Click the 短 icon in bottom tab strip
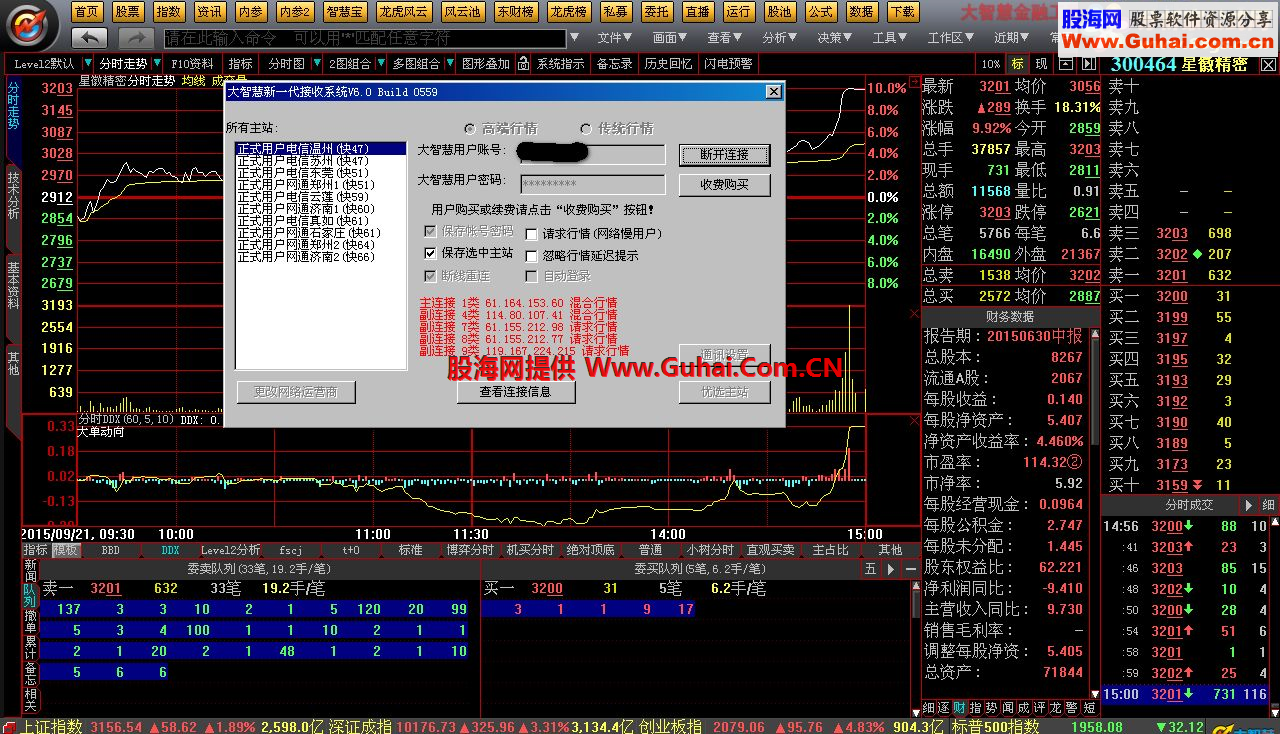Screen dimensions: 1280x734 [1089, 707]
